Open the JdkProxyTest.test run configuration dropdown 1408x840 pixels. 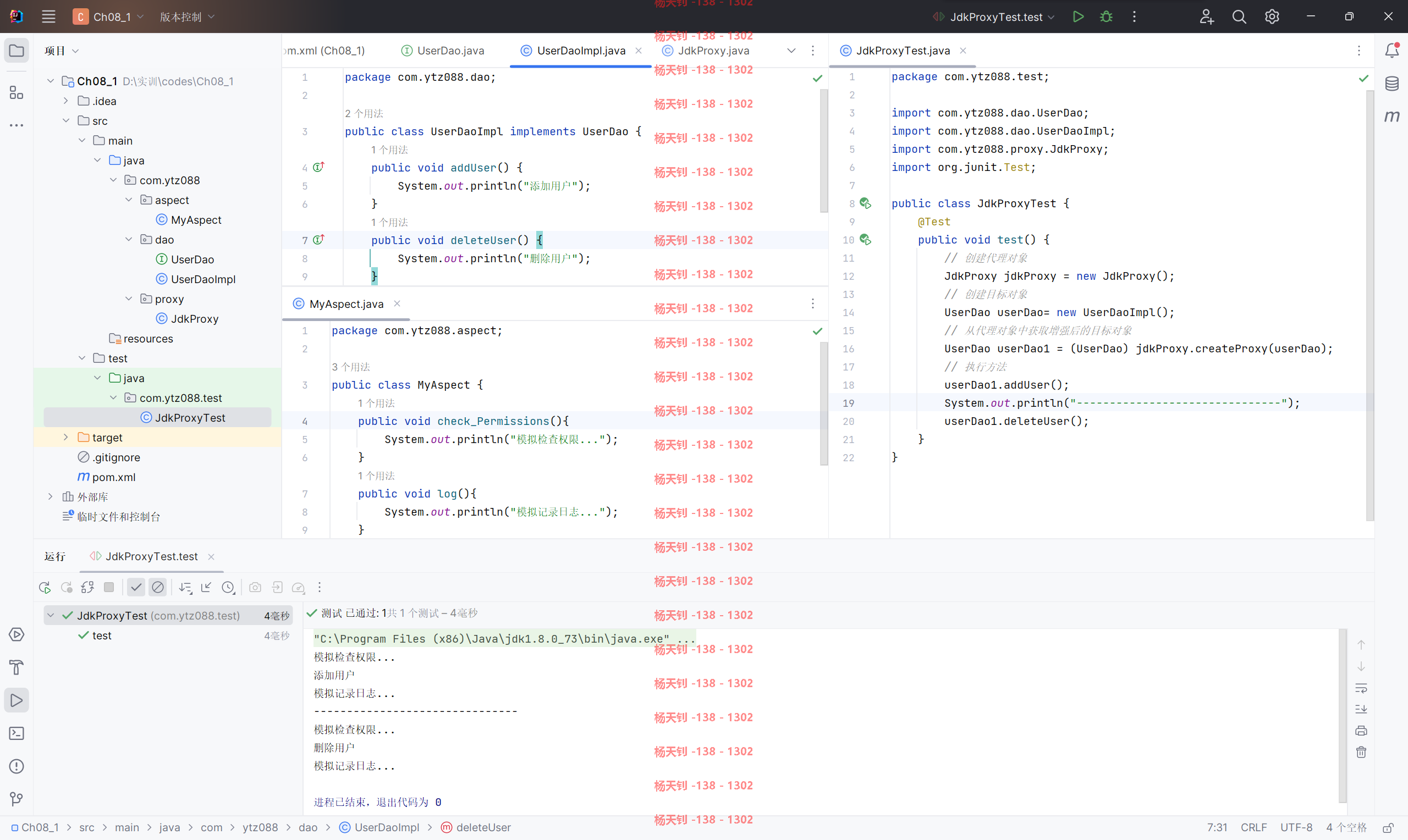tap(994, 16)
